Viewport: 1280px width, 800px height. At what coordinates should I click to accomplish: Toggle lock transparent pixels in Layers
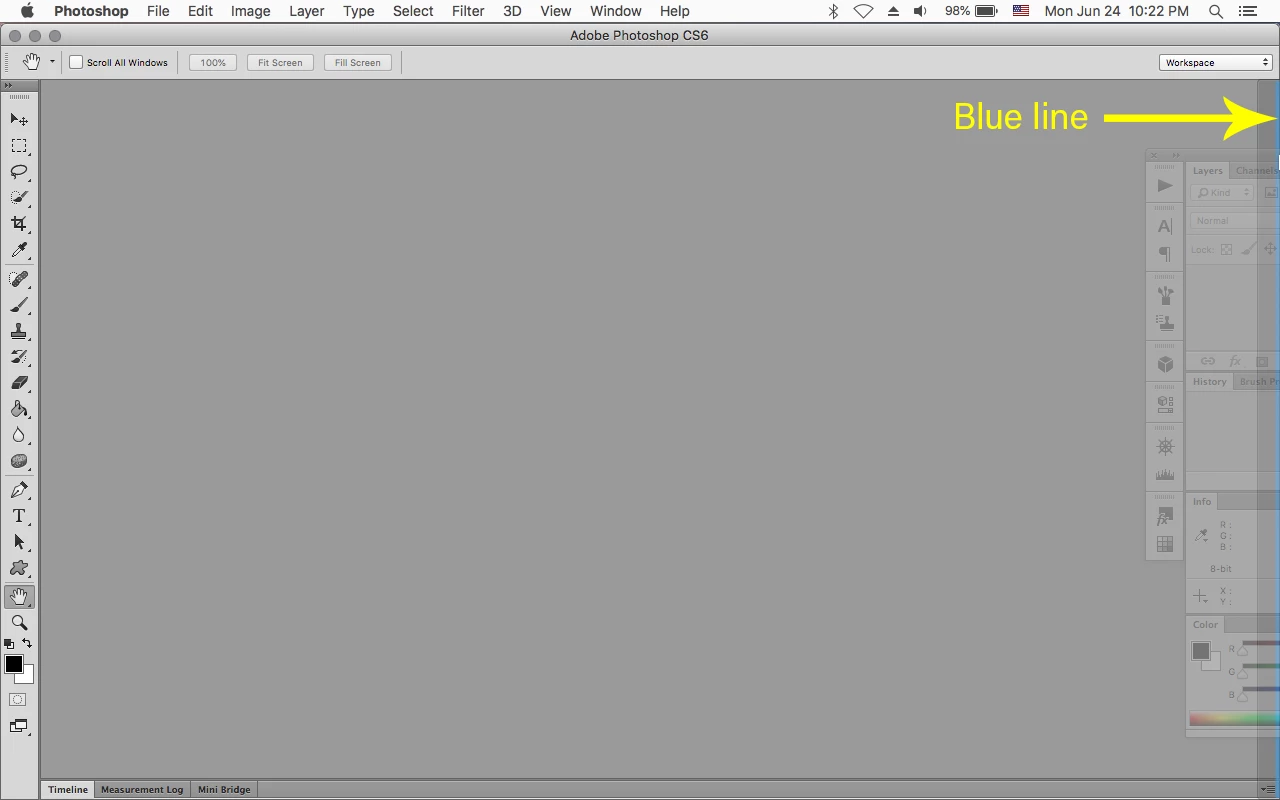click(x=1227, y=250)
